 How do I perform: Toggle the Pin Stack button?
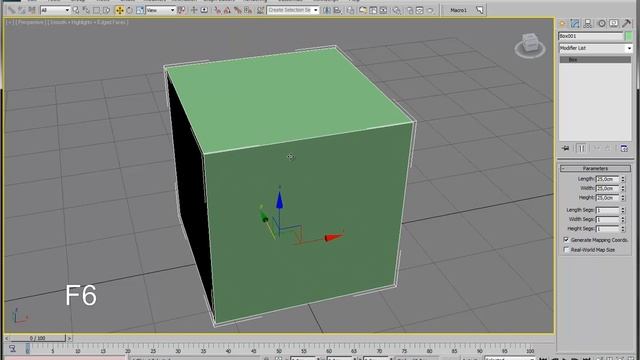click(565, 148)
